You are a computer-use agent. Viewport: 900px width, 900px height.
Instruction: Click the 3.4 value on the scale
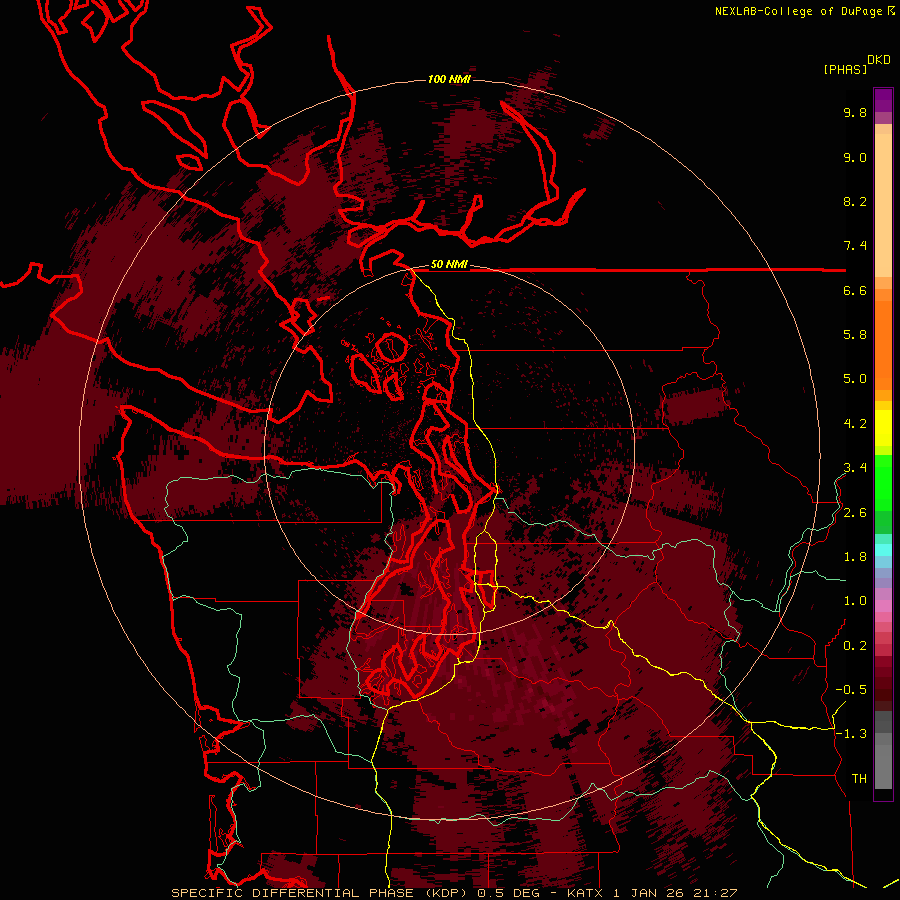pyautogui.click(x=855, y=468)
